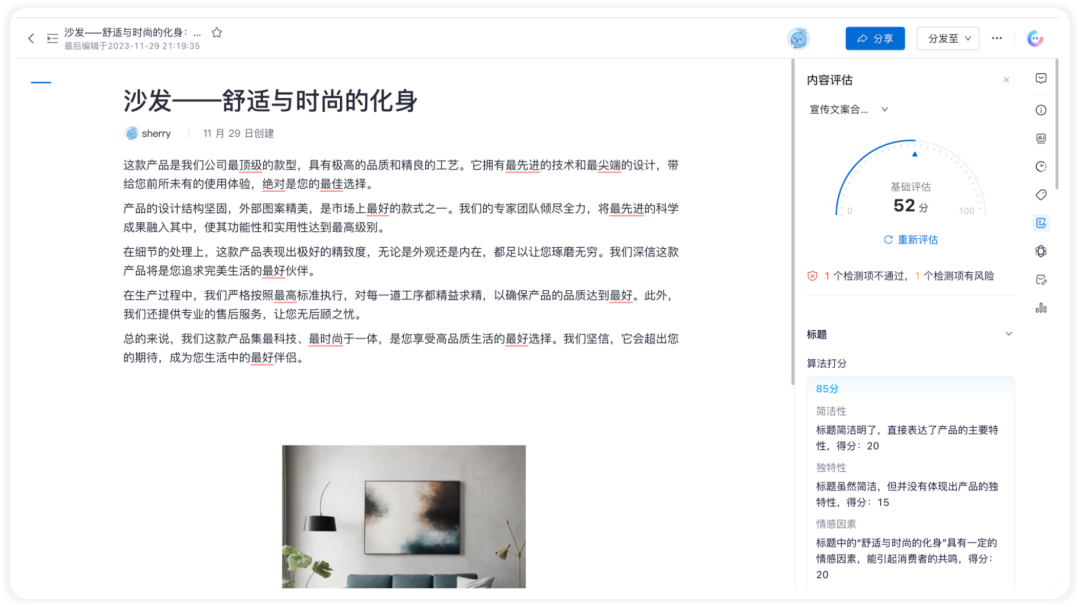The image size is (1080, 607).
Task: Open the AI assistant sidebar icon
Action: pos(1041,138)
